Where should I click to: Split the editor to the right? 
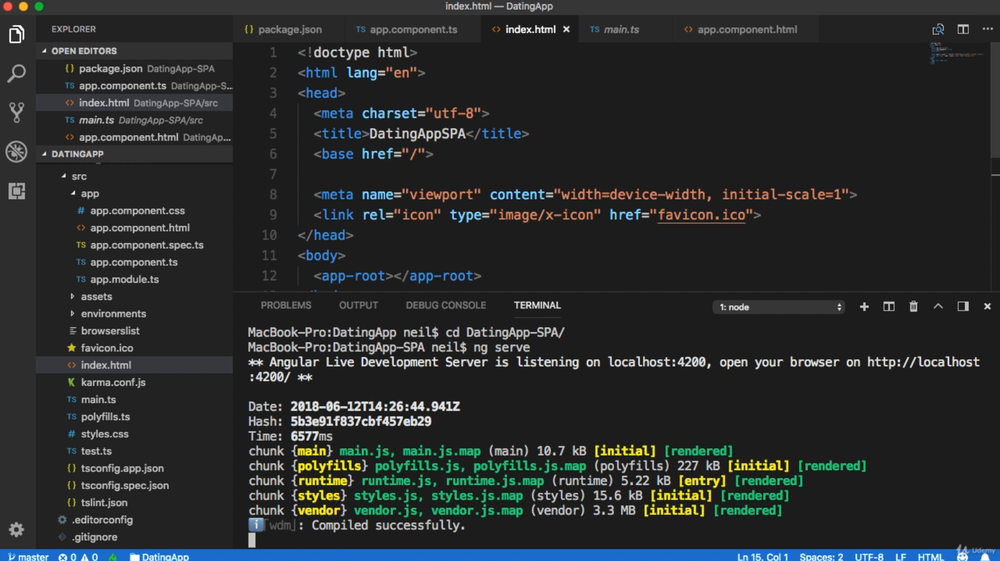963,30
